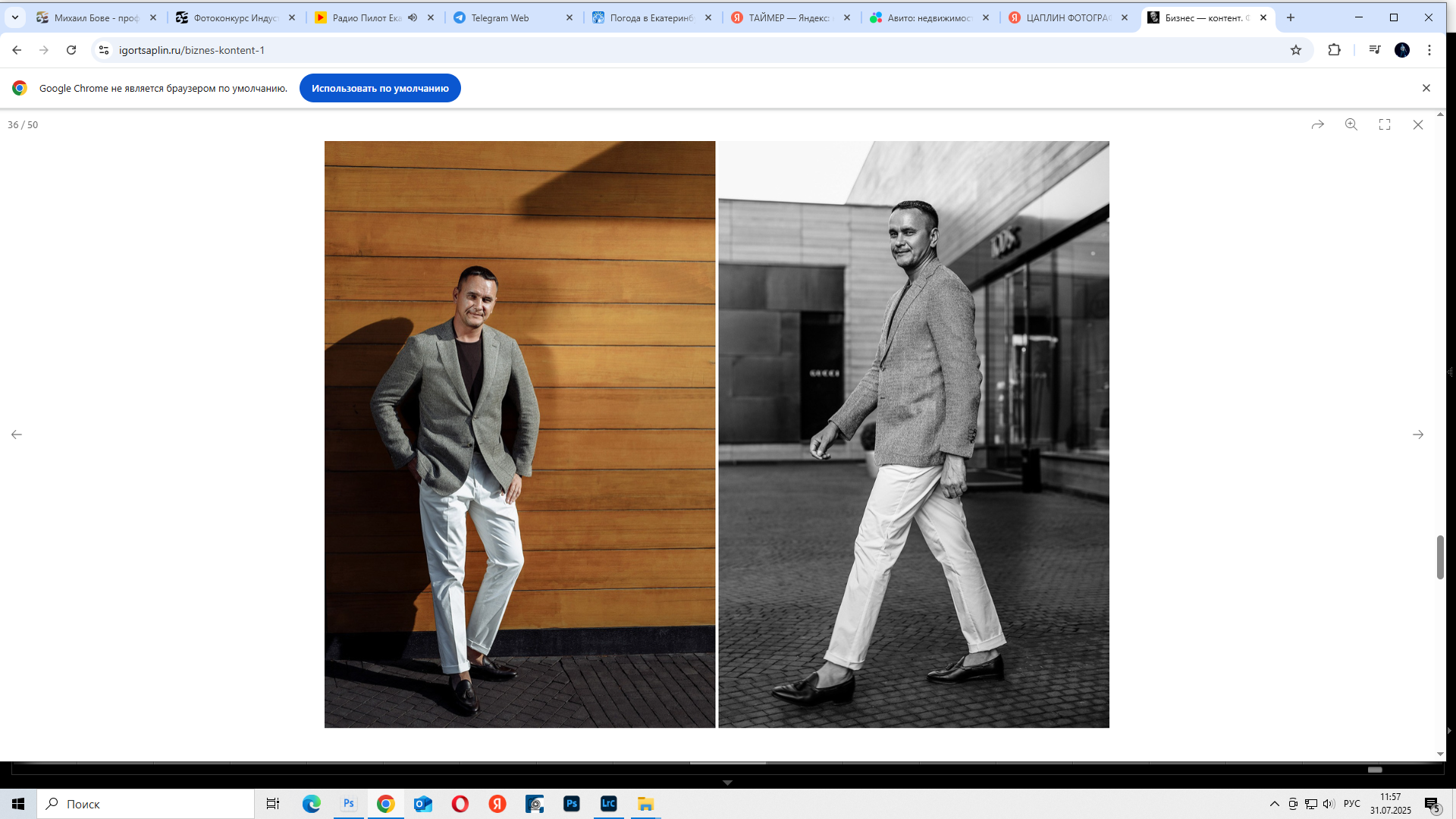Screen dimensions: 1456x819
Task: Bookmark this page with the star icon
Action: point(1296,50)
